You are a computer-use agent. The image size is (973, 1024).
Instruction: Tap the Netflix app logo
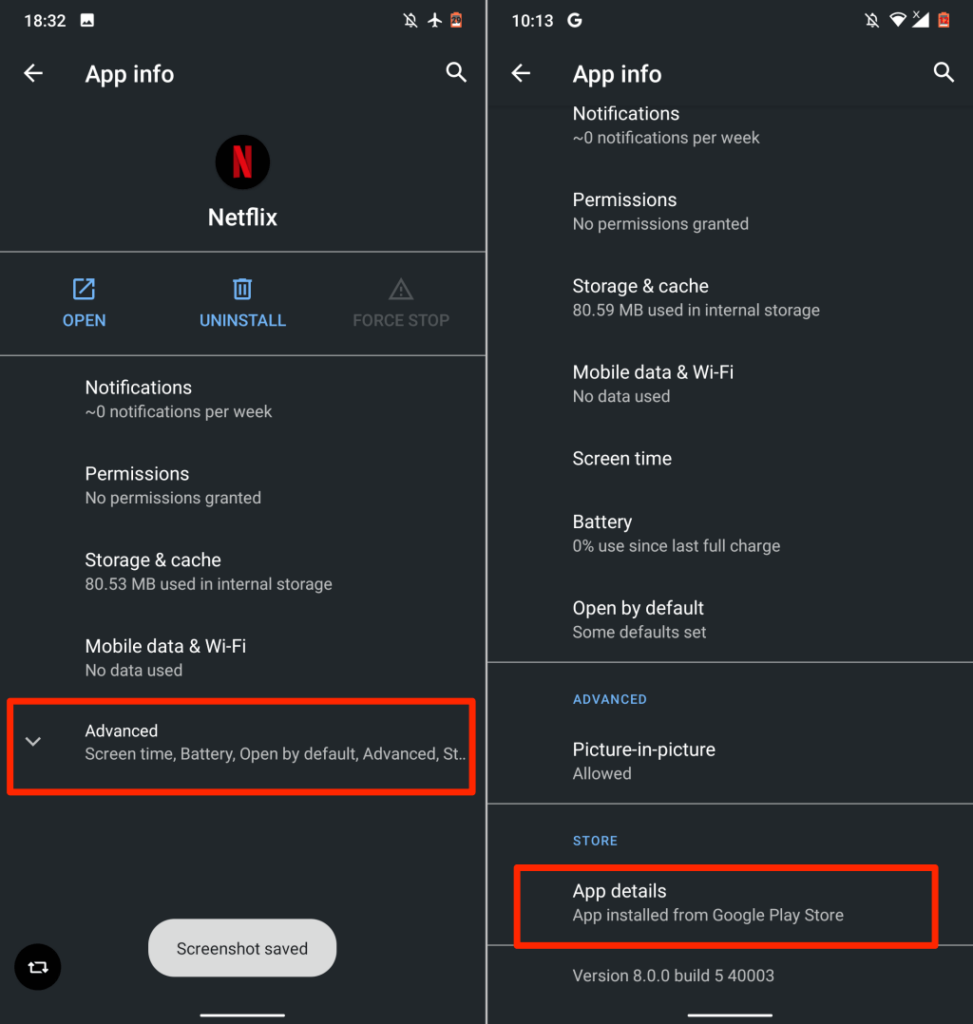click(242, 162)
